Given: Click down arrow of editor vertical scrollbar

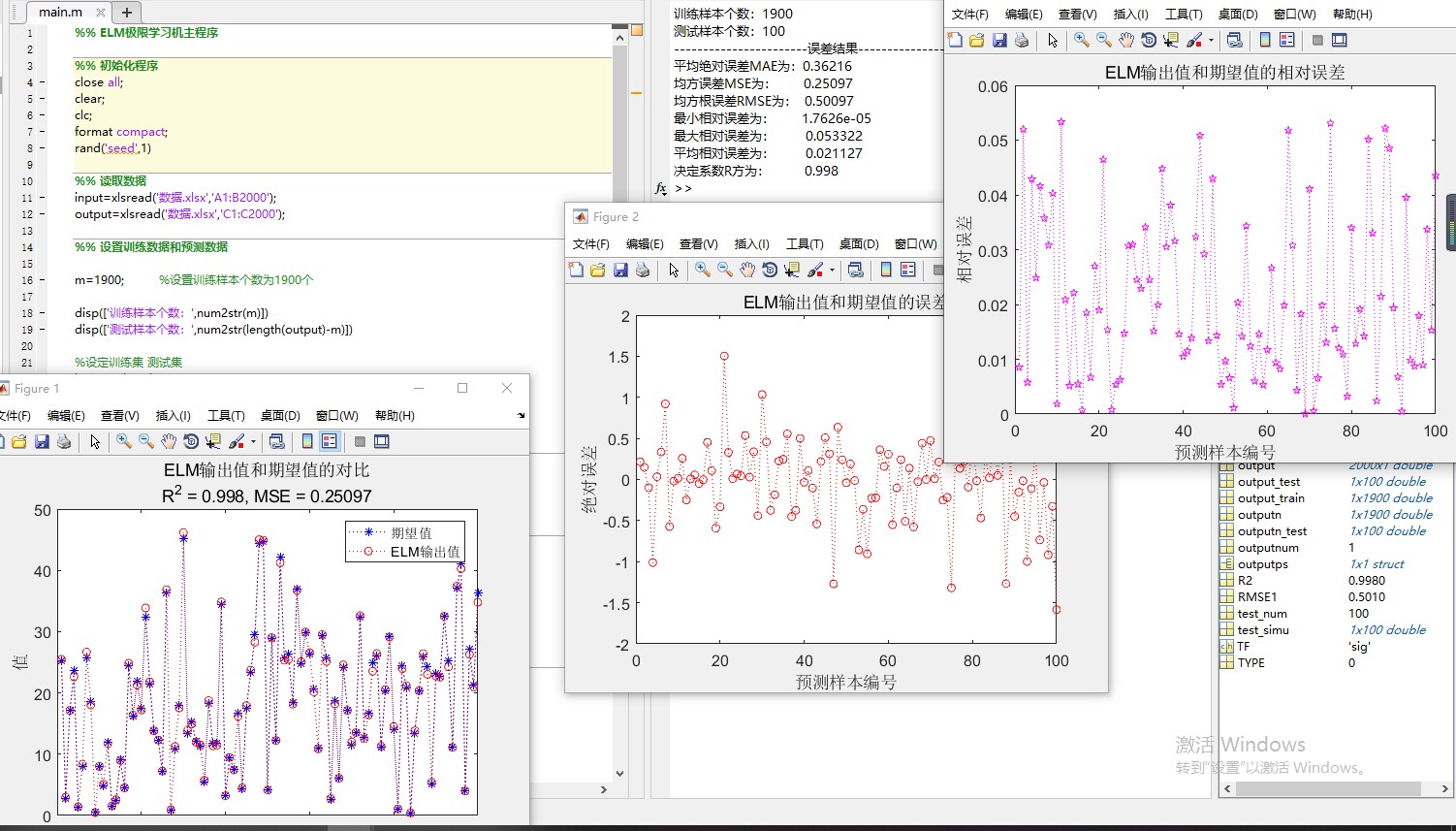Looking at the screenshot, I should click(620, 774).
